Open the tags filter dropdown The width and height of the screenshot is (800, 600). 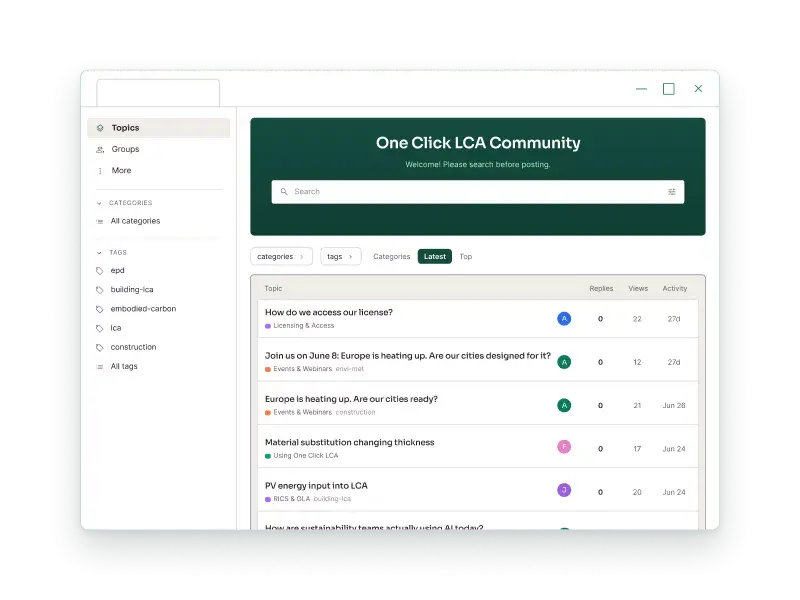(340, 257)
